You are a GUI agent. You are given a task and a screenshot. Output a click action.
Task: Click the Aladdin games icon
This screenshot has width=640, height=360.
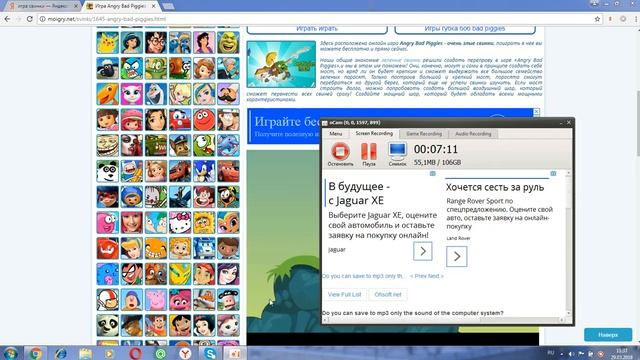(204, 43)
